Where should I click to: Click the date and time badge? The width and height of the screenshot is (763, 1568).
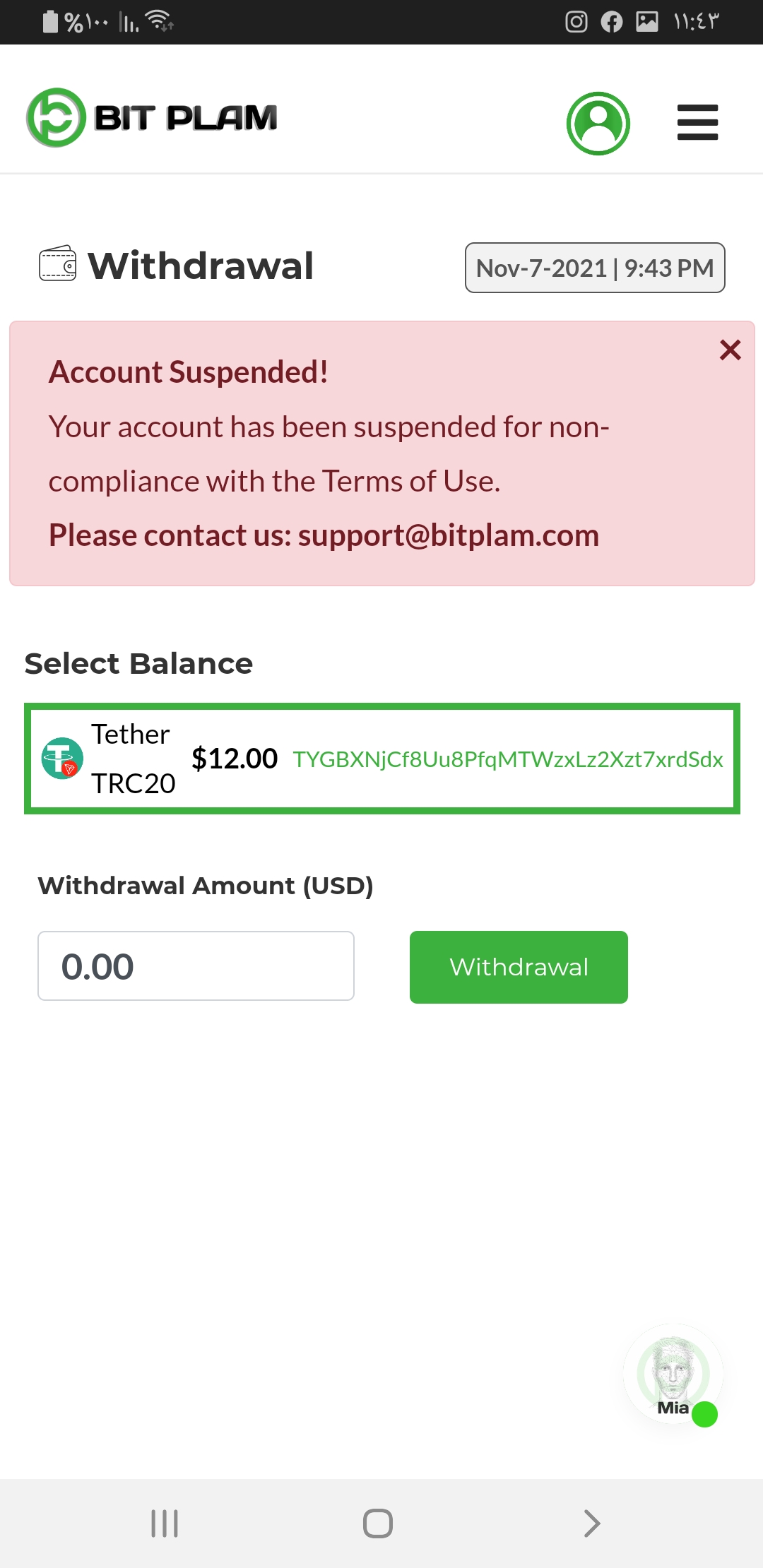click(595, 268)
